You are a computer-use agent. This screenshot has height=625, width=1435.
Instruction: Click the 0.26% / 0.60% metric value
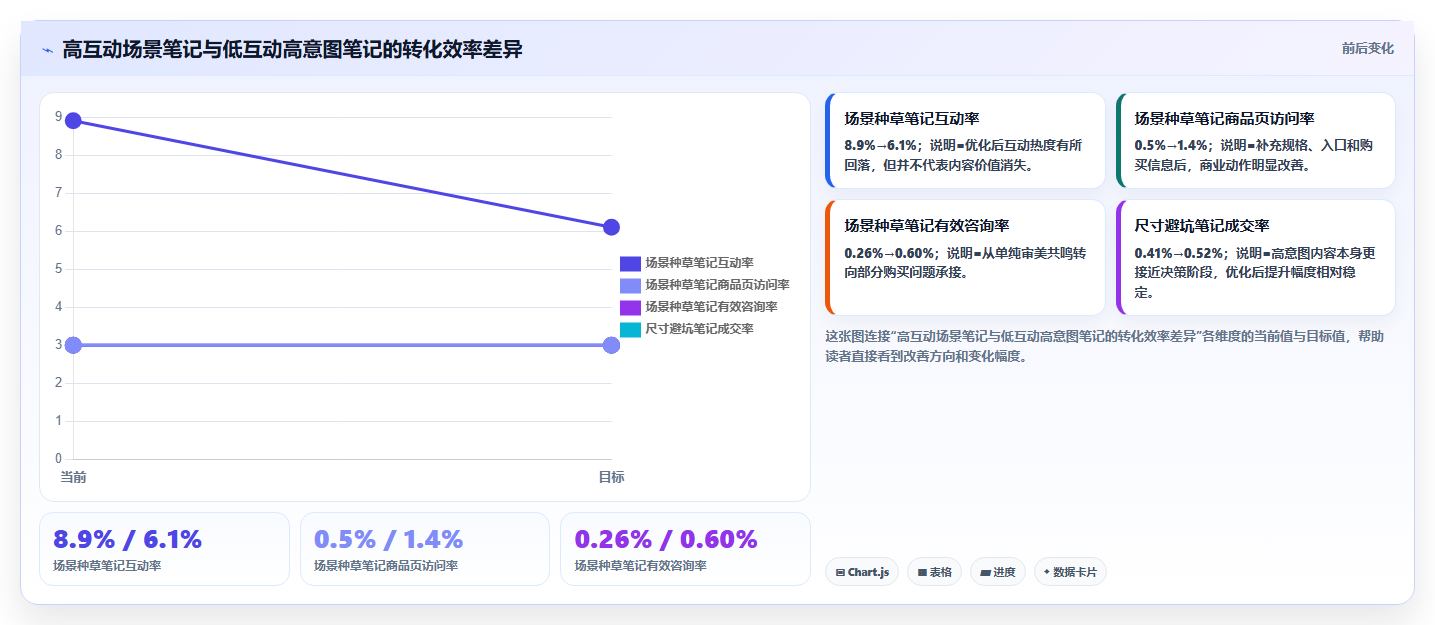click(666, 540)
